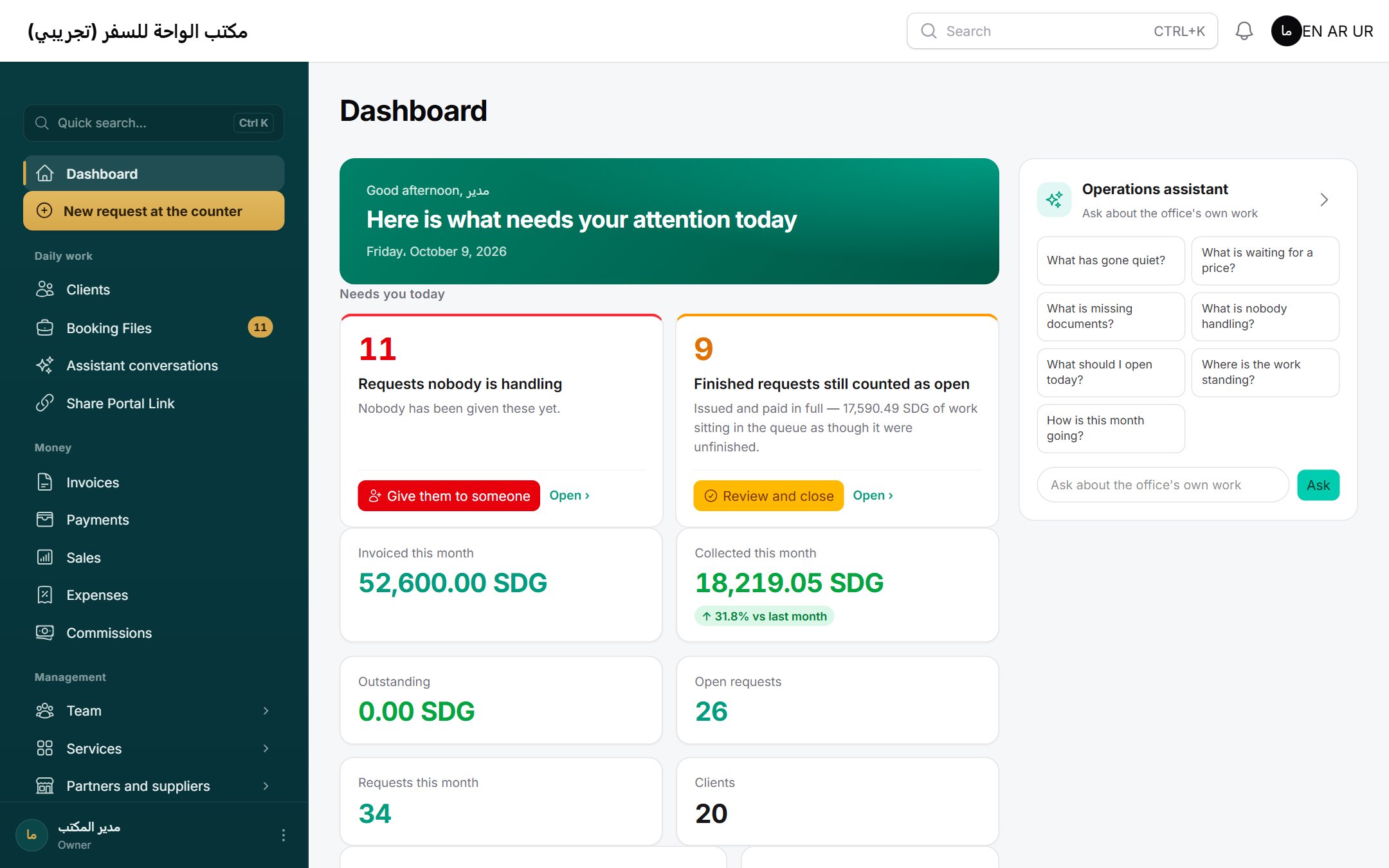The width and height of the screenshot is (1389, 868).
Task: Open the Sales chart icon
Action: [x=45, y=557]
